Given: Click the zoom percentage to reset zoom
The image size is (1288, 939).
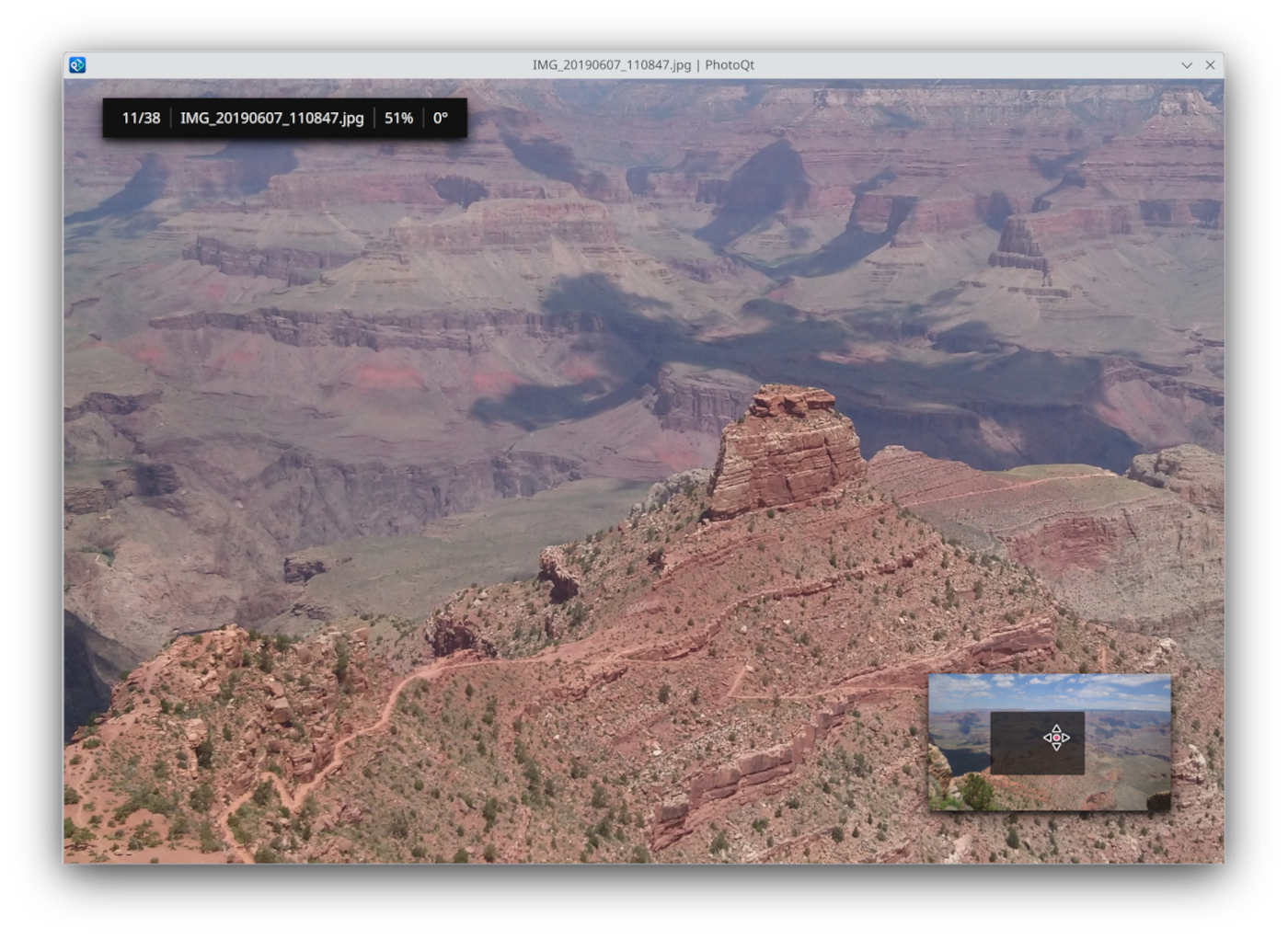Looking at the screenshot, I should [x=398, y=118].
